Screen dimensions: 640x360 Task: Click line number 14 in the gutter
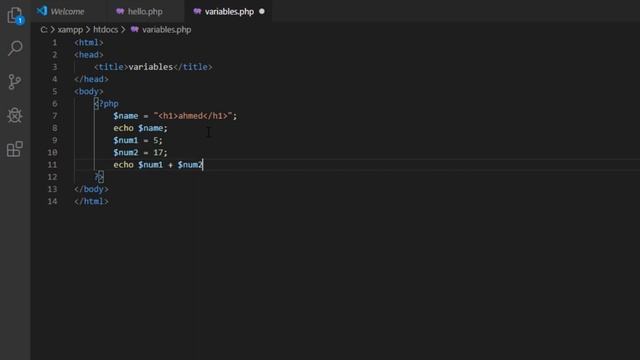pos(52,202)
